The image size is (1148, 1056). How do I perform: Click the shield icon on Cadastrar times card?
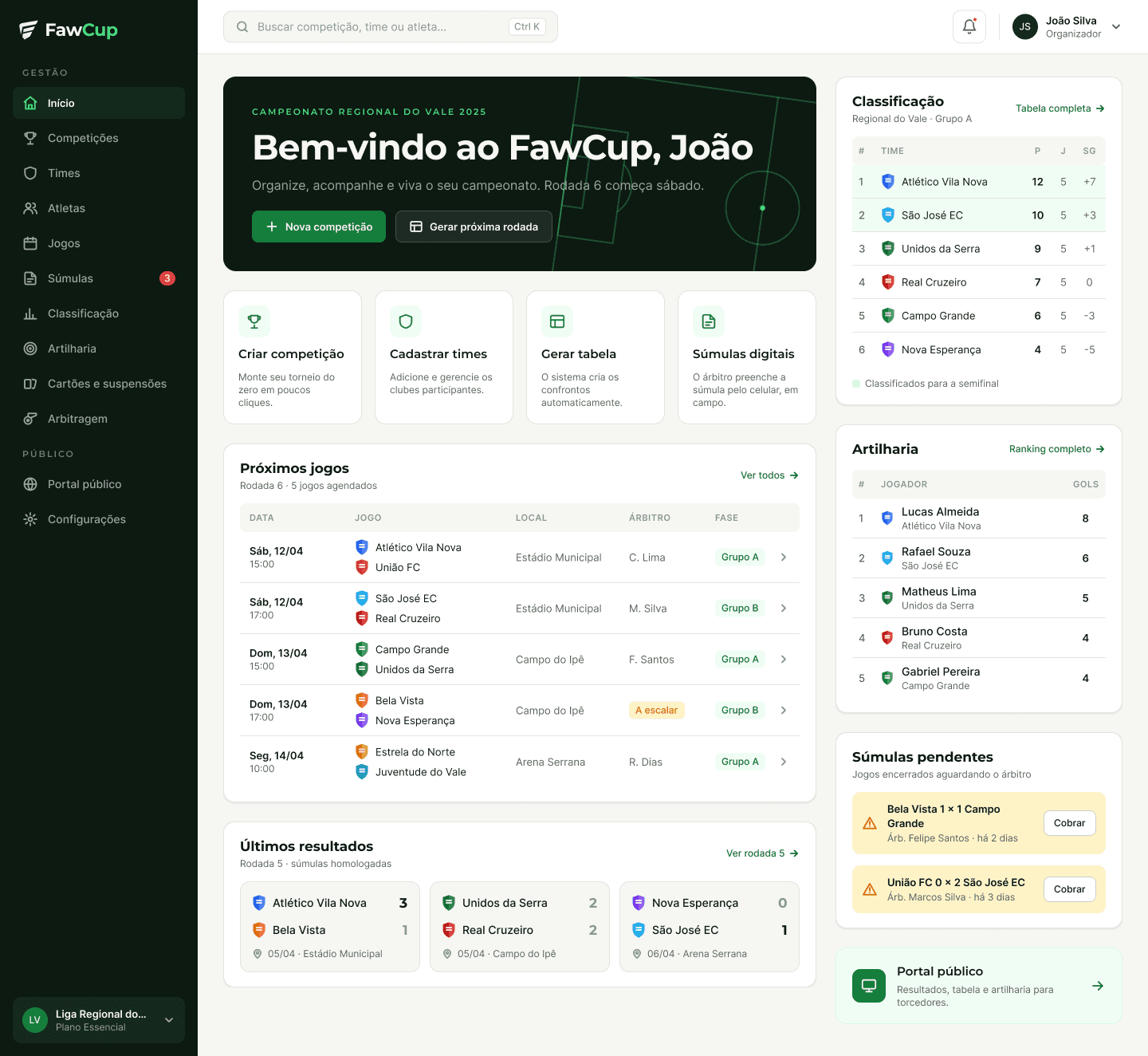tap(406, 321)
